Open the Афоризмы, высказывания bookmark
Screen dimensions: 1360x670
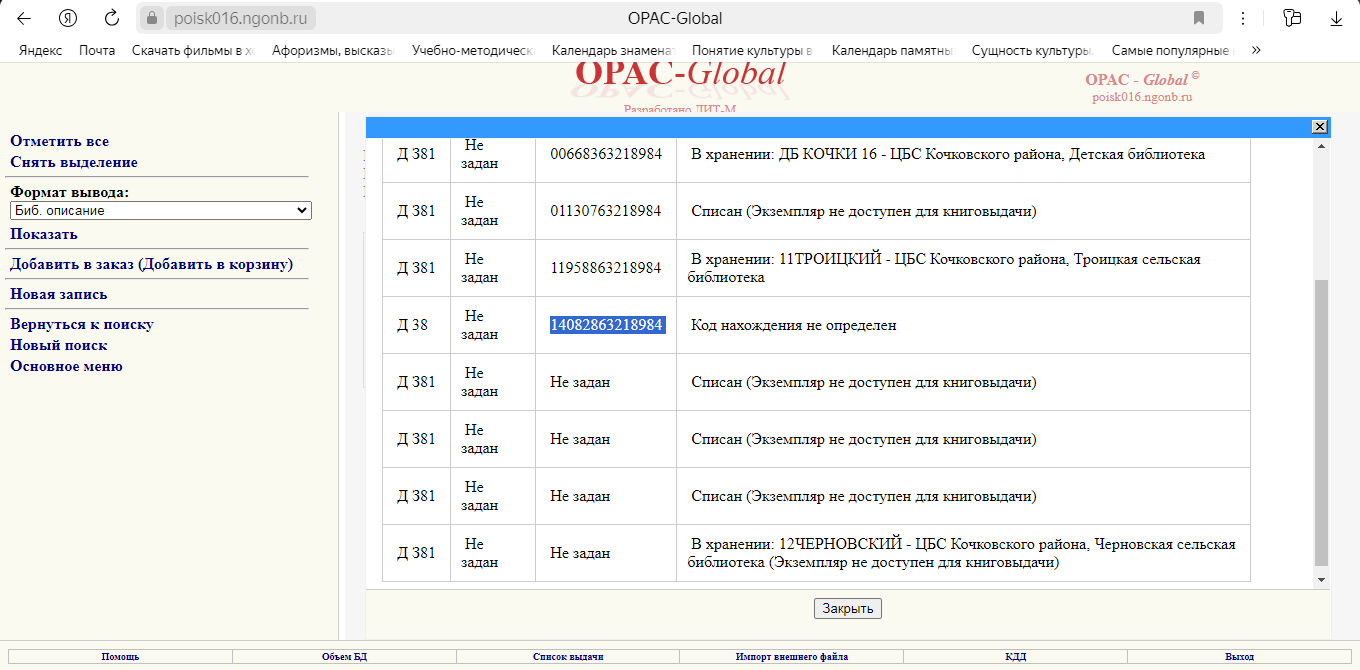tap(334, 50)
